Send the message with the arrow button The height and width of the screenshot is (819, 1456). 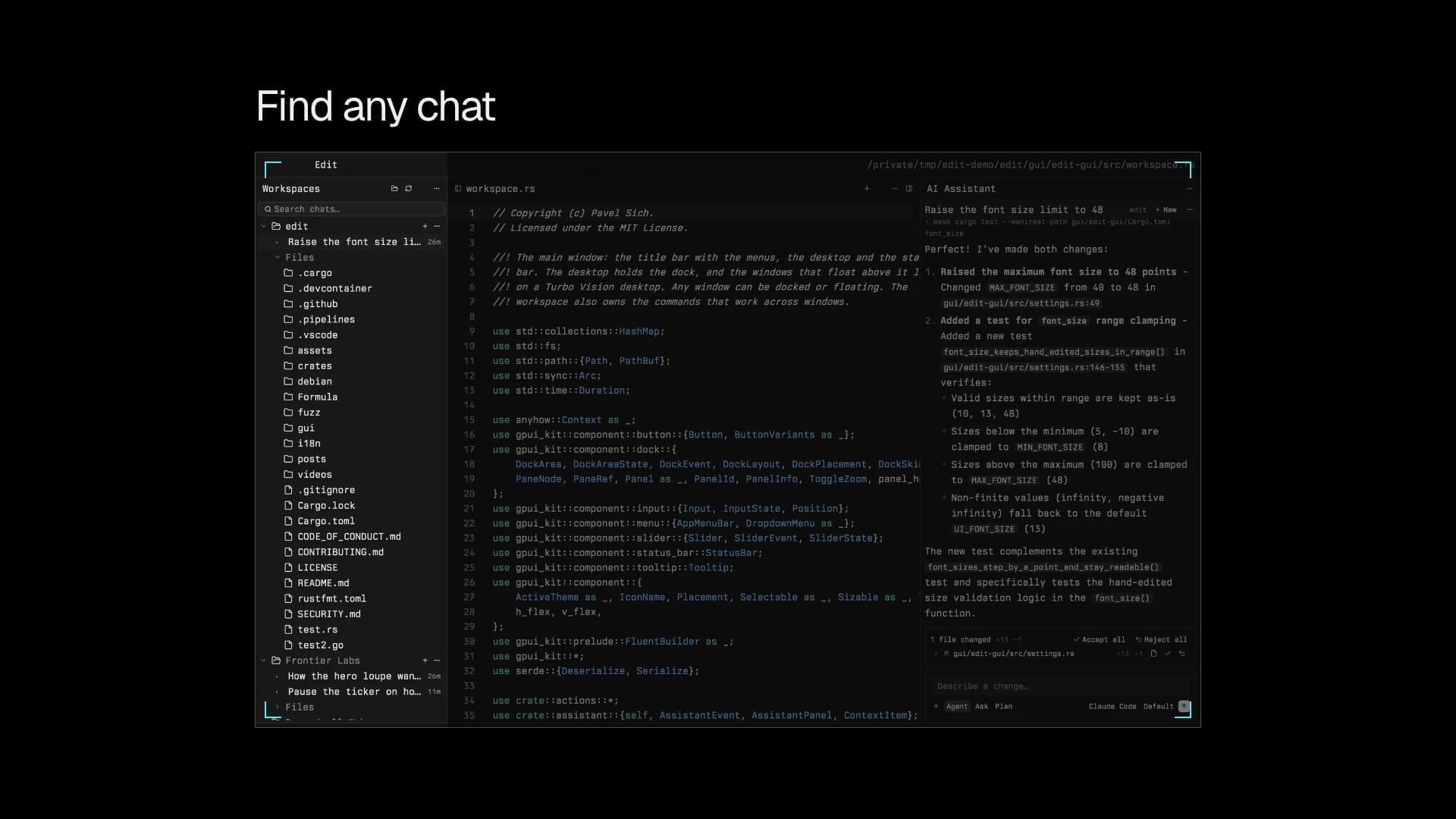point(1184,706)
